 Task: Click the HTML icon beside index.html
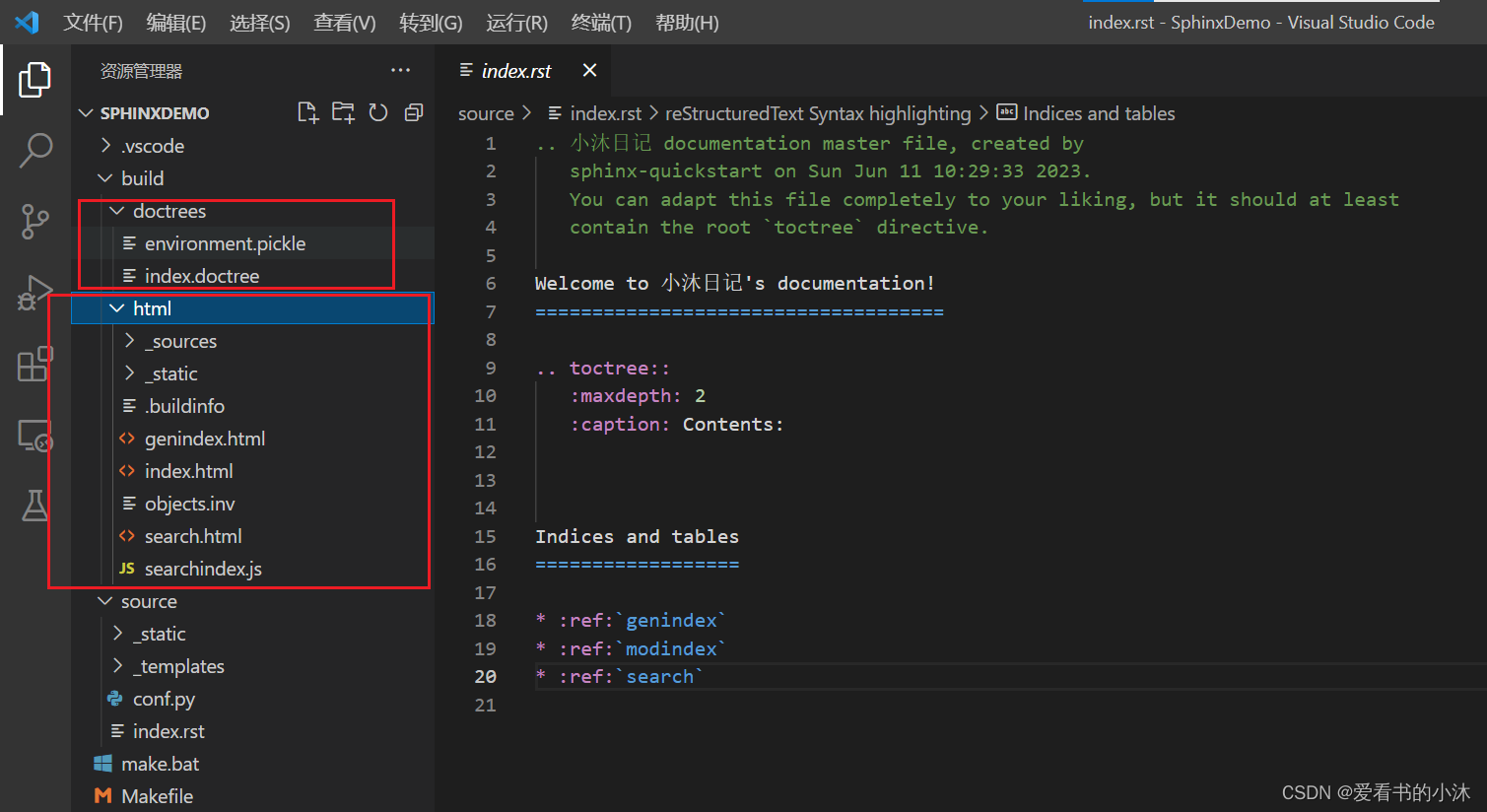[x=127, y=471]
